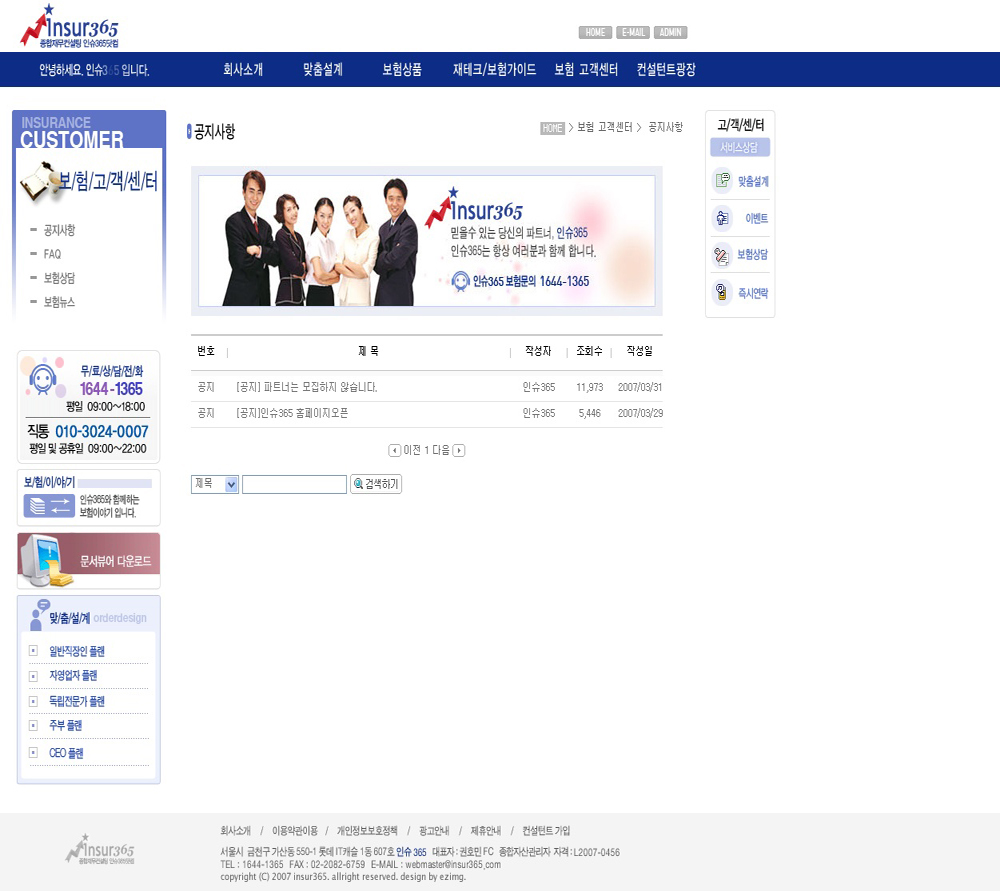Click the 맞춤설계 icon in right sidebar
This screenshot has height=891, width=1000.
point(722,181)
